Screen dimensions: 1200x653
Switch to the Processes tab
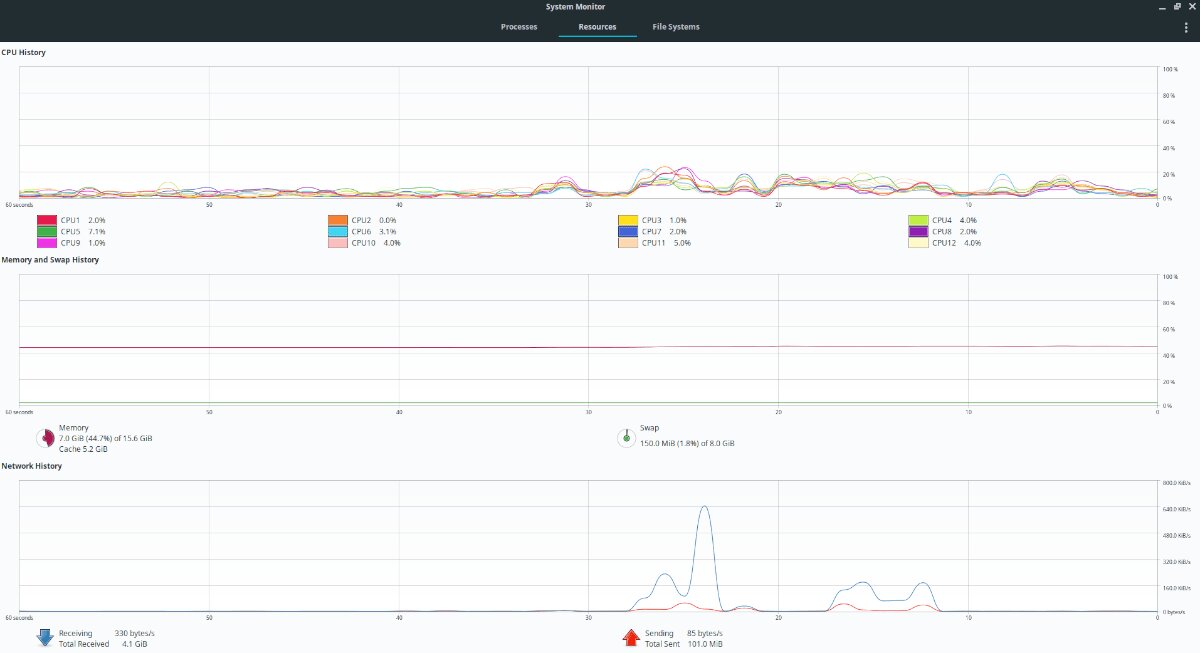coord(518,27)
